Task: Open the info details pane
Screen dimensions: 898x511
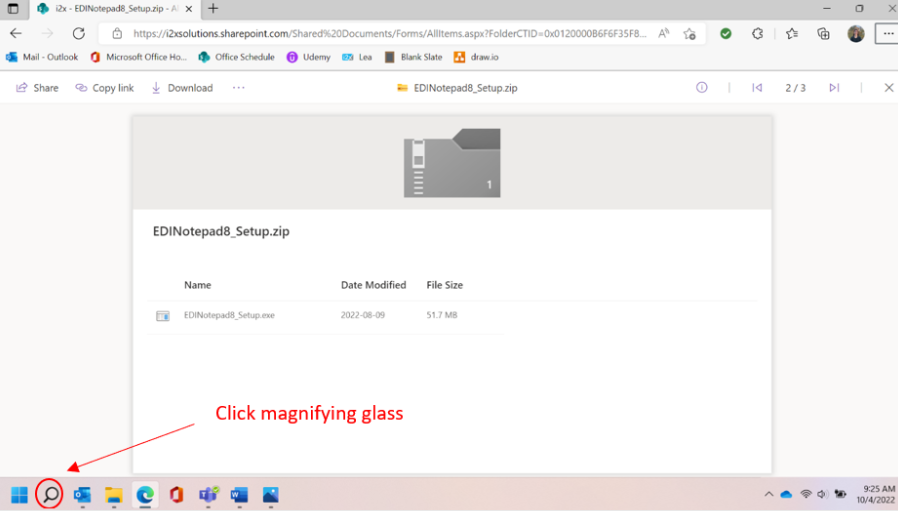Action: click(x=702, y=88)
